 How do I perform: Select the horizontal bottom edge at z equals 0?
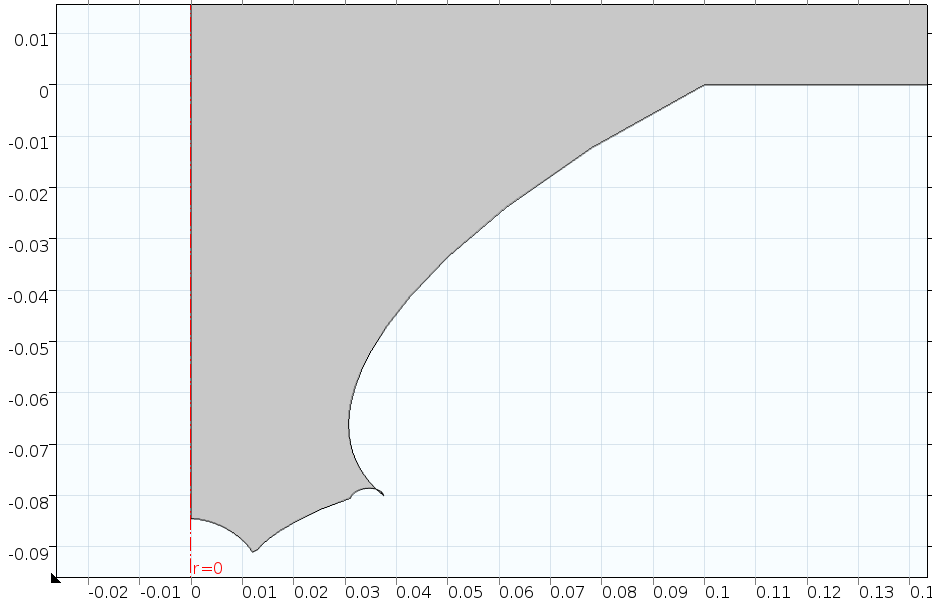[x=816, y=84]
